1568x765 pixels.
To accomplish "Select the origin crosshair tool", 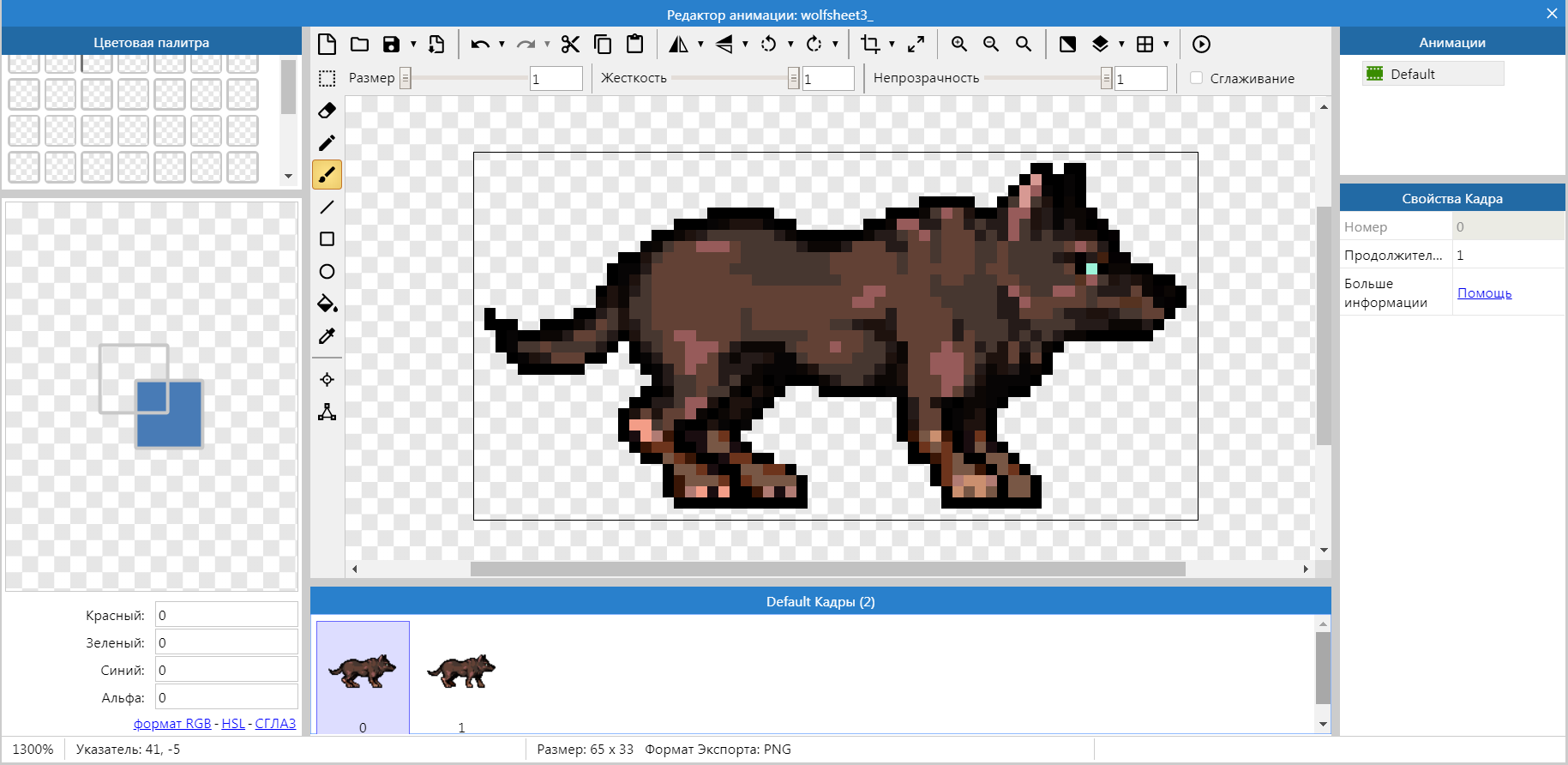I will pos(327,379).
